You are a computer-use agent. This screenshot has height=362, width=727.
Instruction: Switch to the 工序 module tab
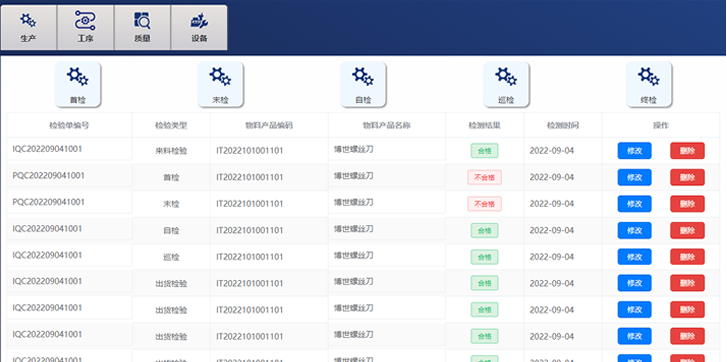point(85,27)
